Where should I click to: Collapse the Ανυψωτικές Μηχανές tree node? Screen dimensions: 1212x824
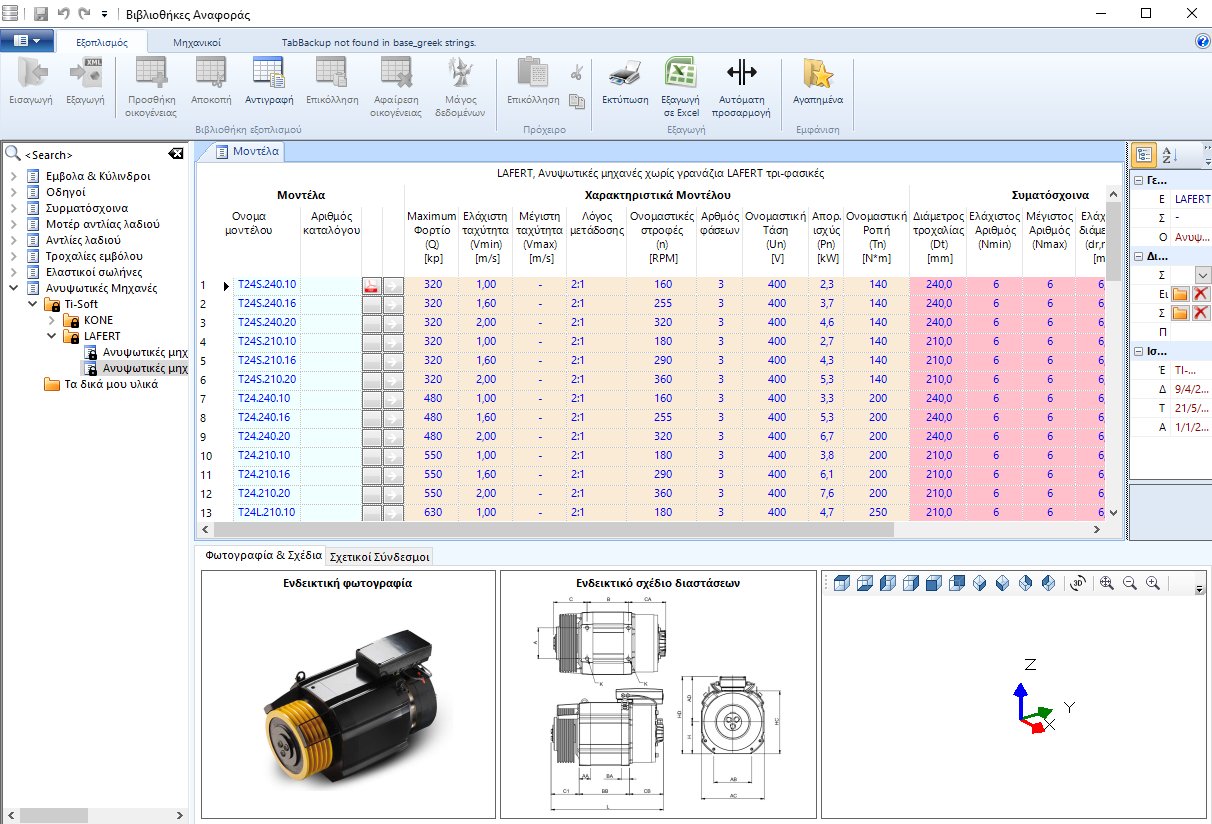click(15, 288)
